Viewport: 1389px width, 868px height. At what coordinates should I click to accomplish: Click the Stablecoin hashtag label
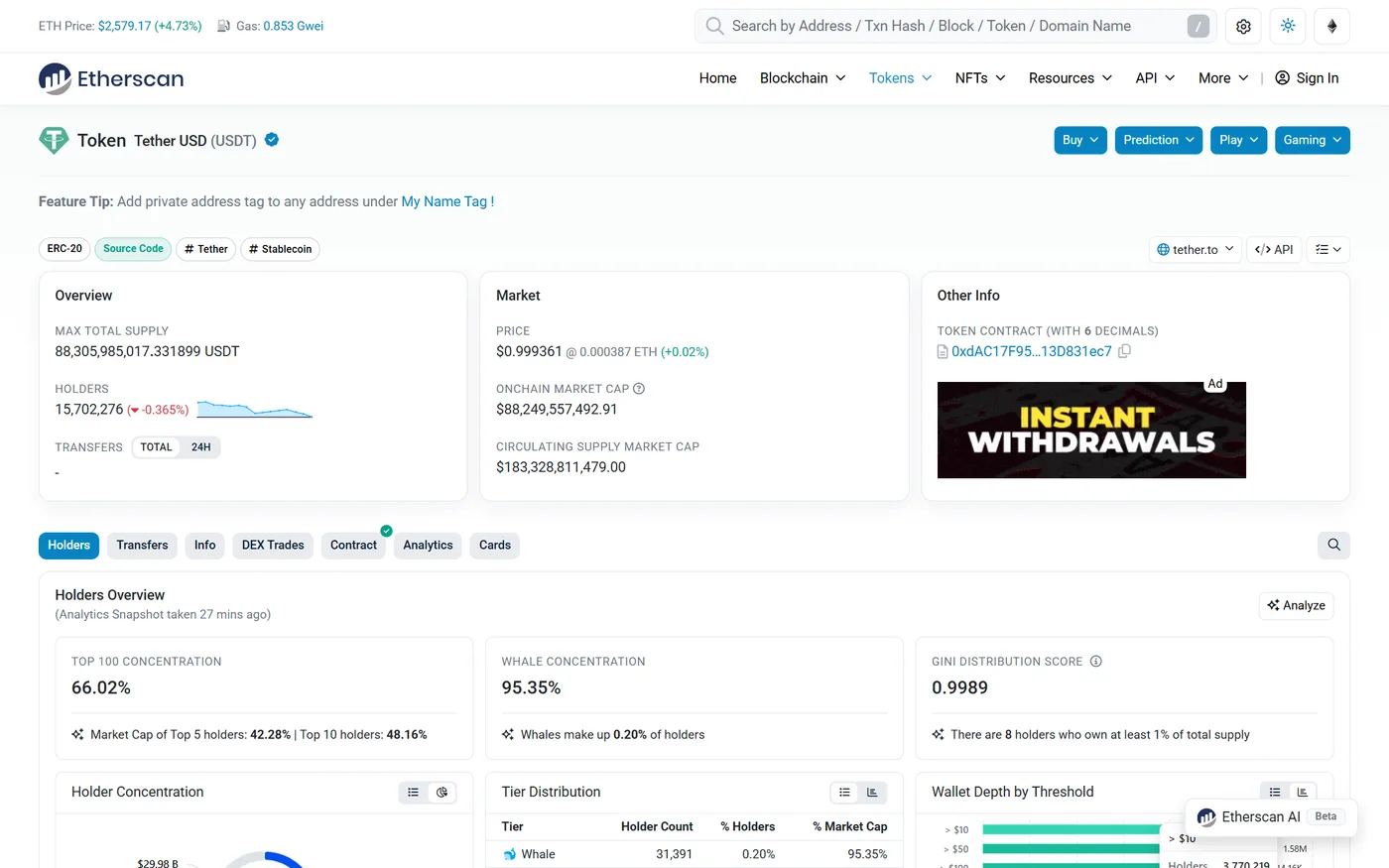281,249
